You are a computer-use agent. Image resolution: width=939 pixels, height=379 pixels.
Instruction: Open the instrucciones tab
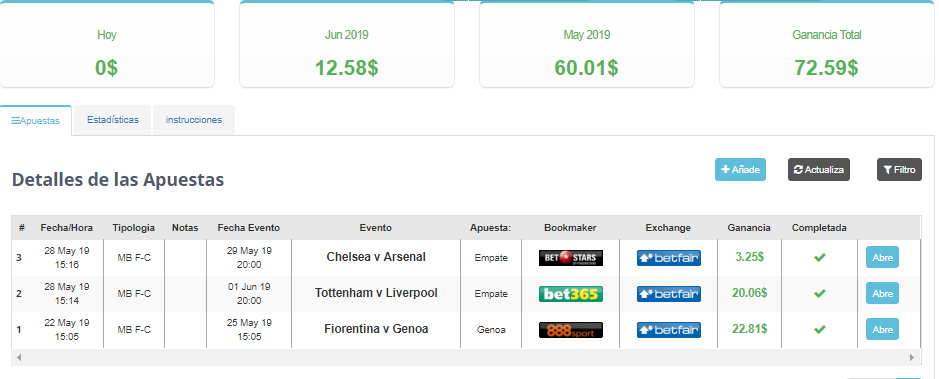[193, 120]
